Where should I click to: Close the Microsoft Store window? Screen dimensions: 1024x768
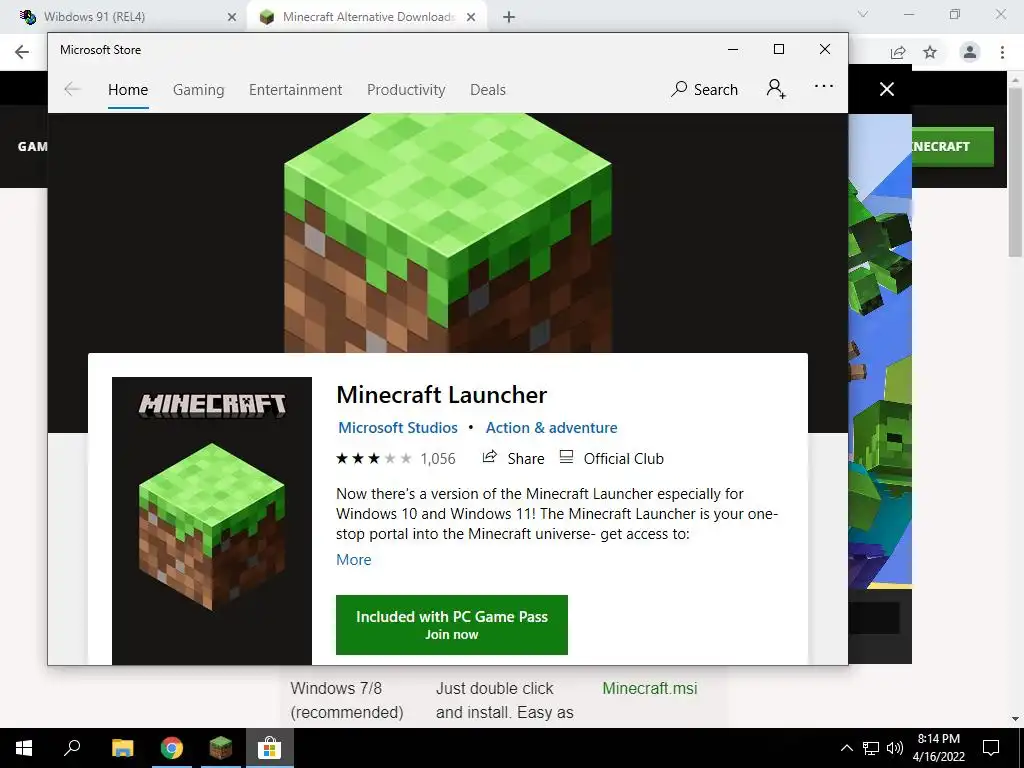click(x=825, y=50)
